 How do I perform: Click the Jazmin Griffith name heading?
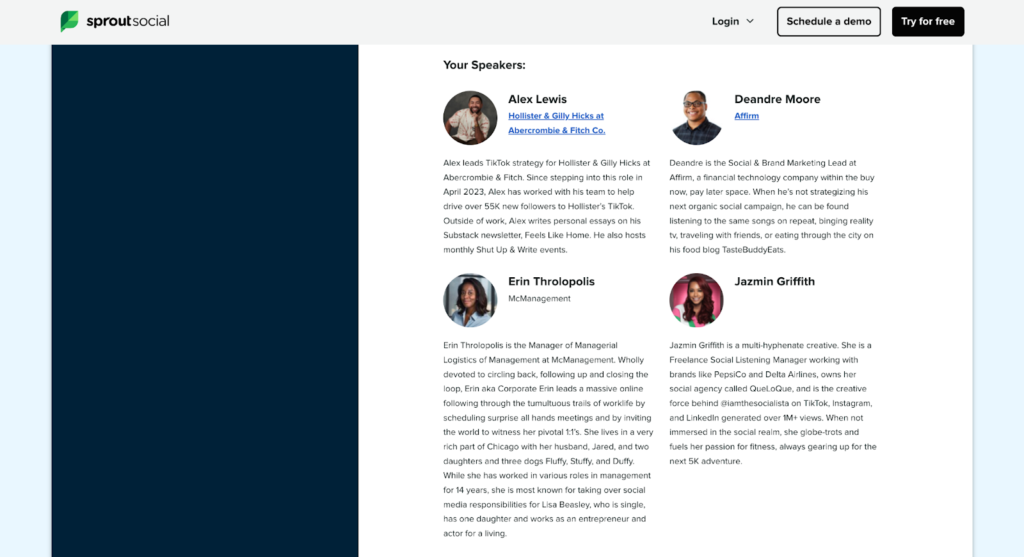(x=775, y=281)
